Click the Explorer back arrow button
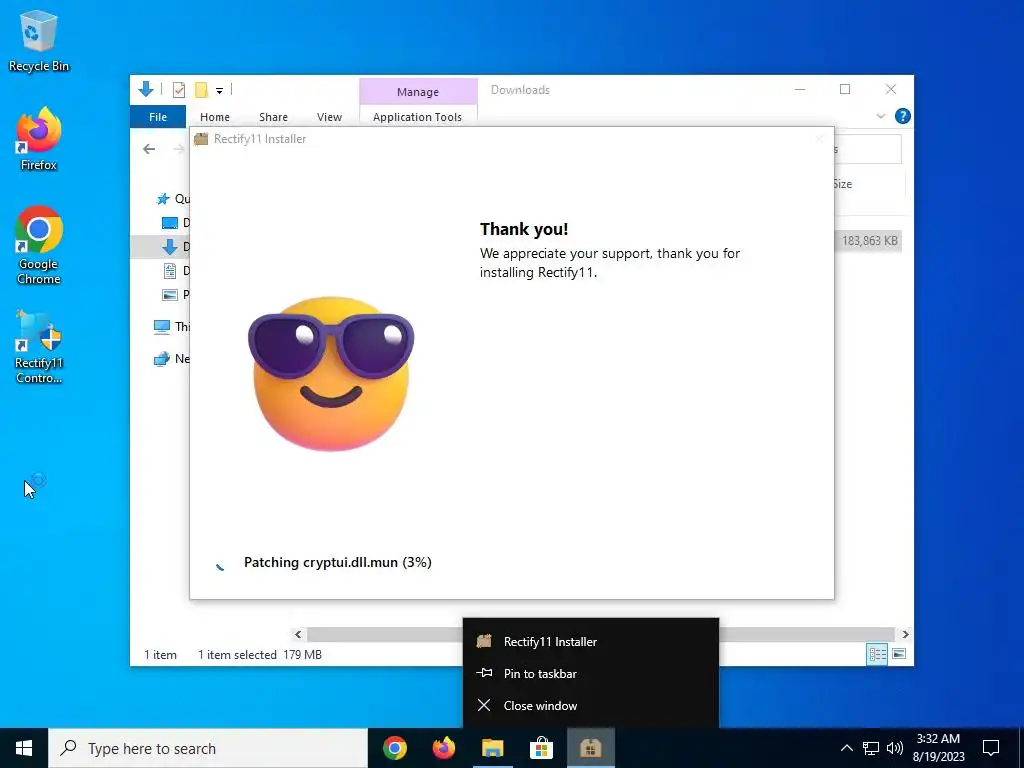 [149, 149]
